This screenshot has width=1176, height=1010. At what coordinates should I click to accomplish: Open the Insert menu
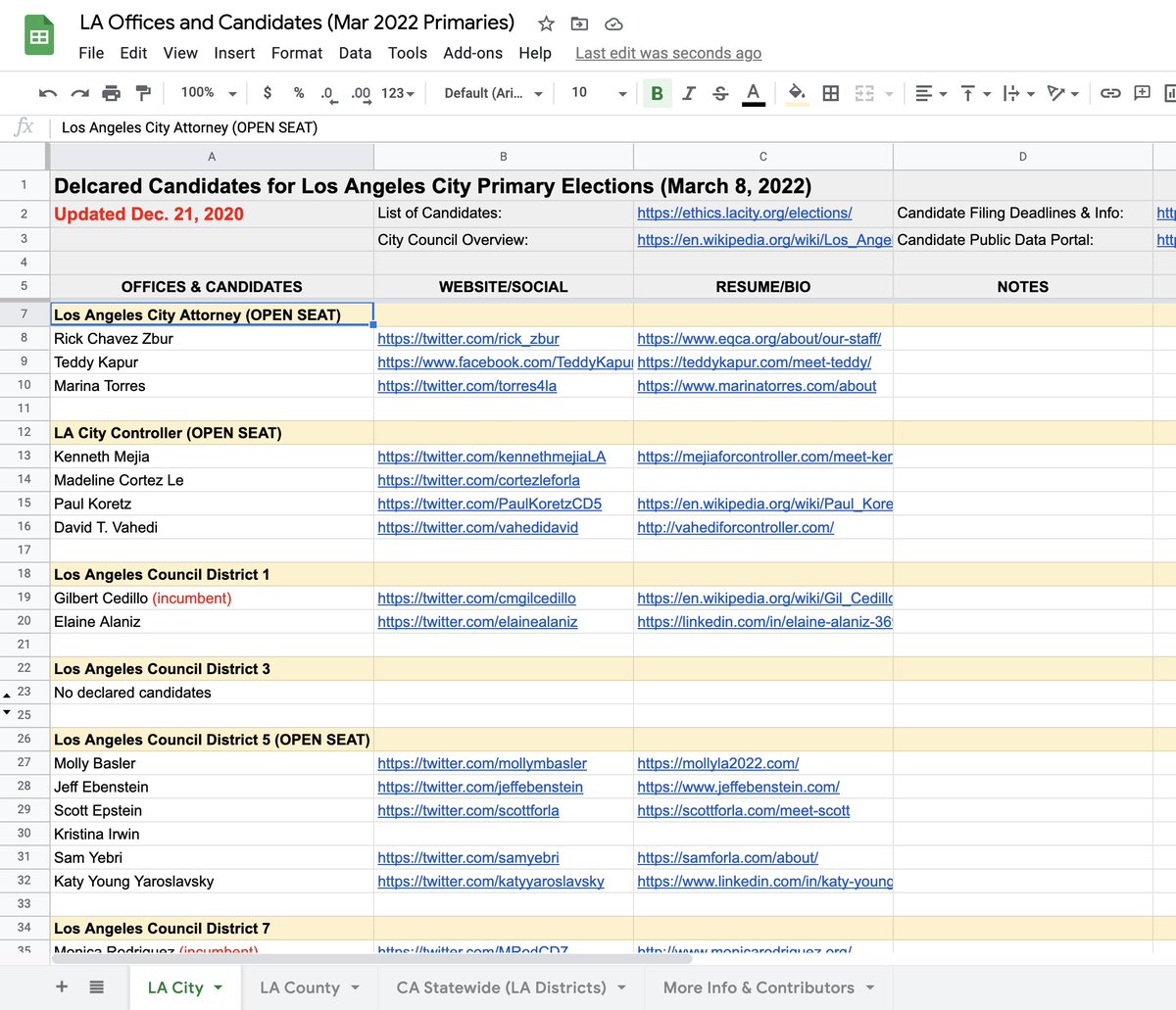pos(234,53)
